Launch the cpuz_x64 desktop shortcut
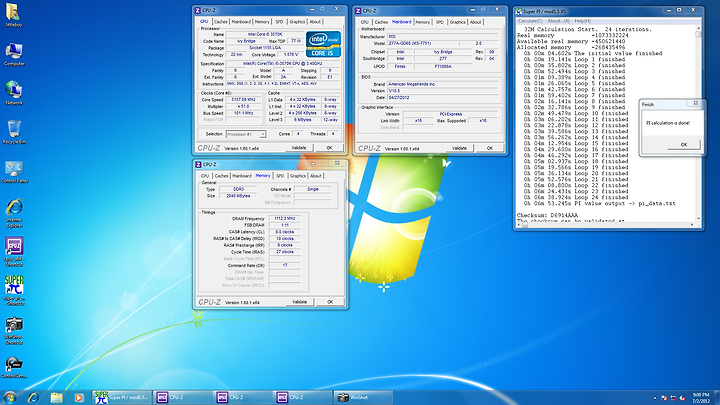This screenshot has height=405, width=720. click(x=14, y=251)
